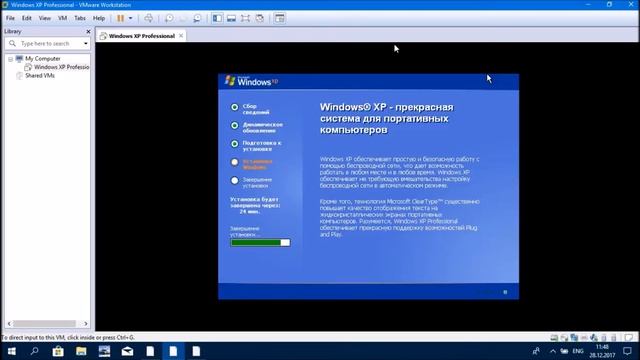Open the Mail app from taskbar

pyautogui.click(x=127, y=351)
